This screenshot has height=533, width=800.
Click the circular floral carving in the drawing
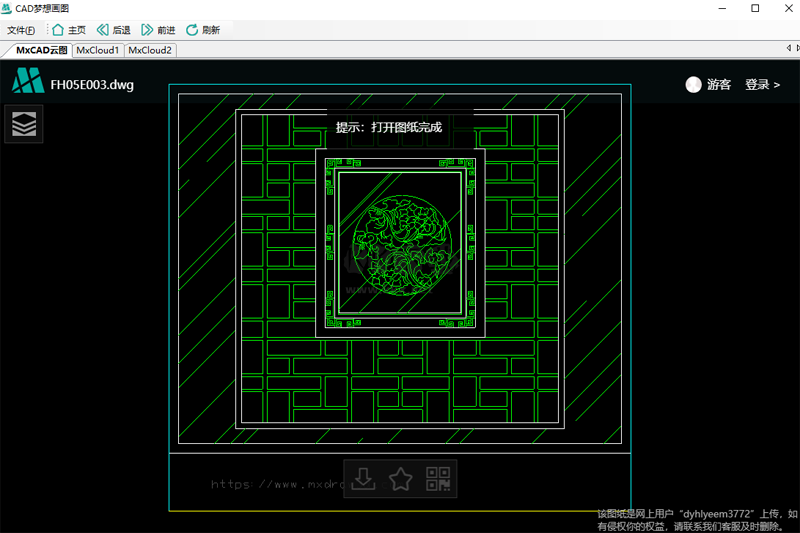(x=401, y=246)
